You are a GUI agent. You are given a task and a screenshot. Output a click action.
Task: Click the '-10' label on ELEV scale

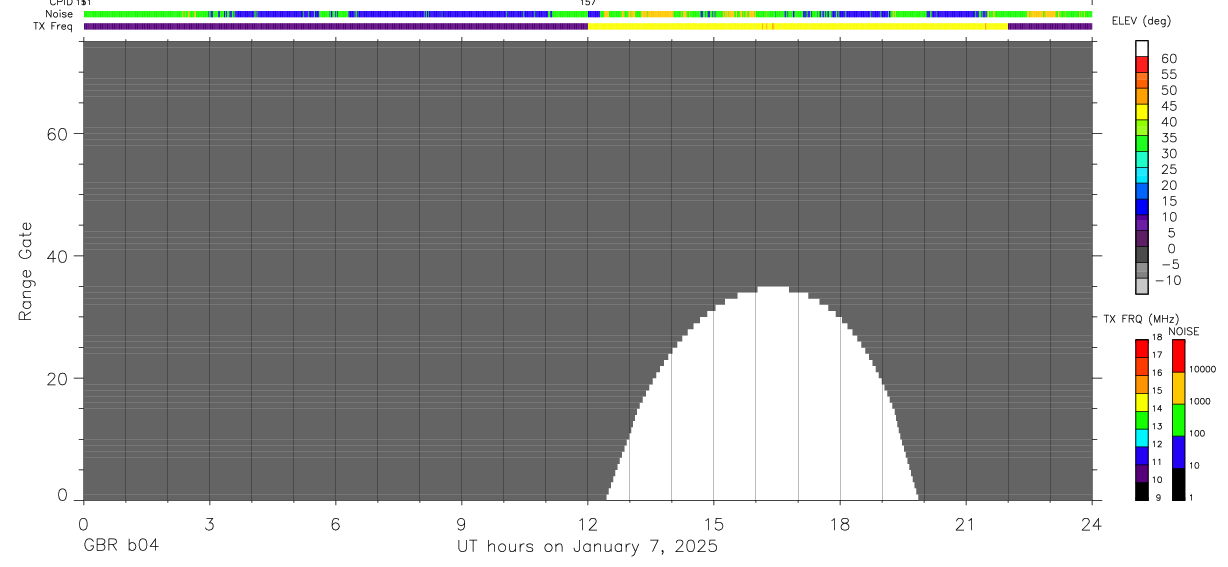click(1167, 280)
